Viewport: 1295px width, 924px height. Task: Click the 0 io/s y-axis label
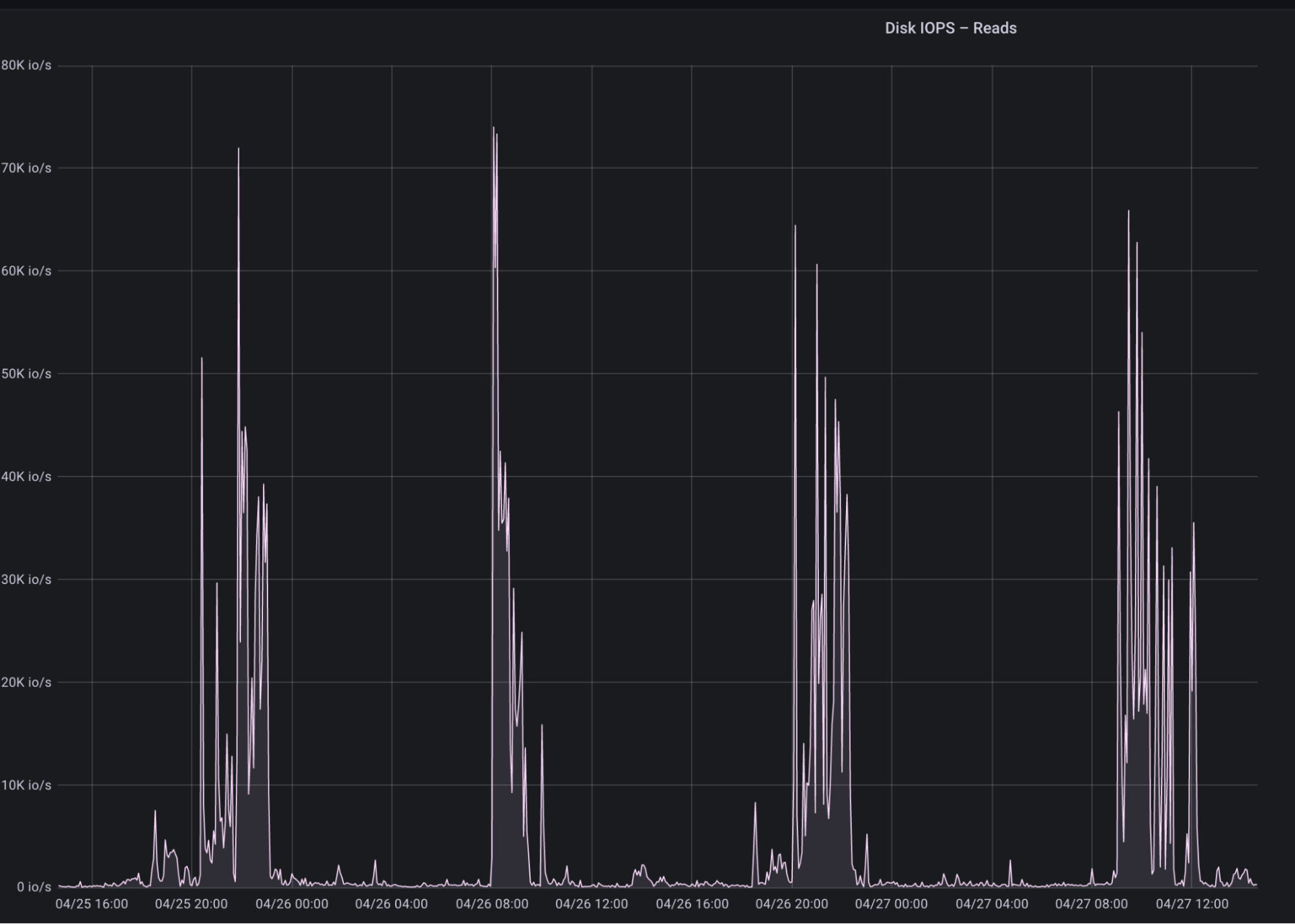pos(34,887)
